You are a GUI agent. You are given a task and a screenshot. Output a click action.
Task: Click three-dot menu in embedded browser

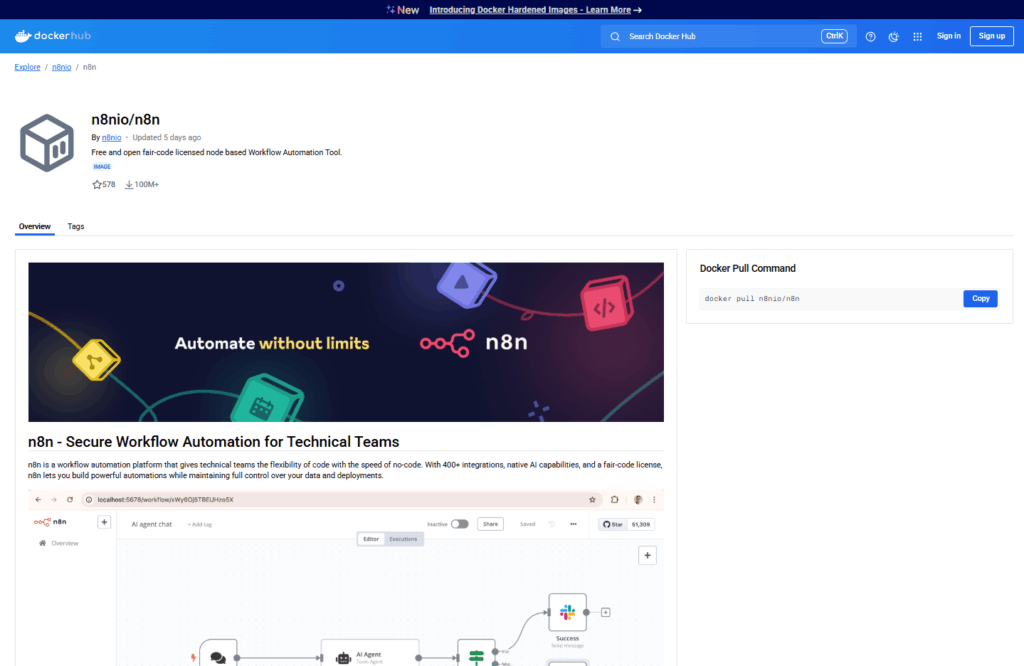click(654, 500)
